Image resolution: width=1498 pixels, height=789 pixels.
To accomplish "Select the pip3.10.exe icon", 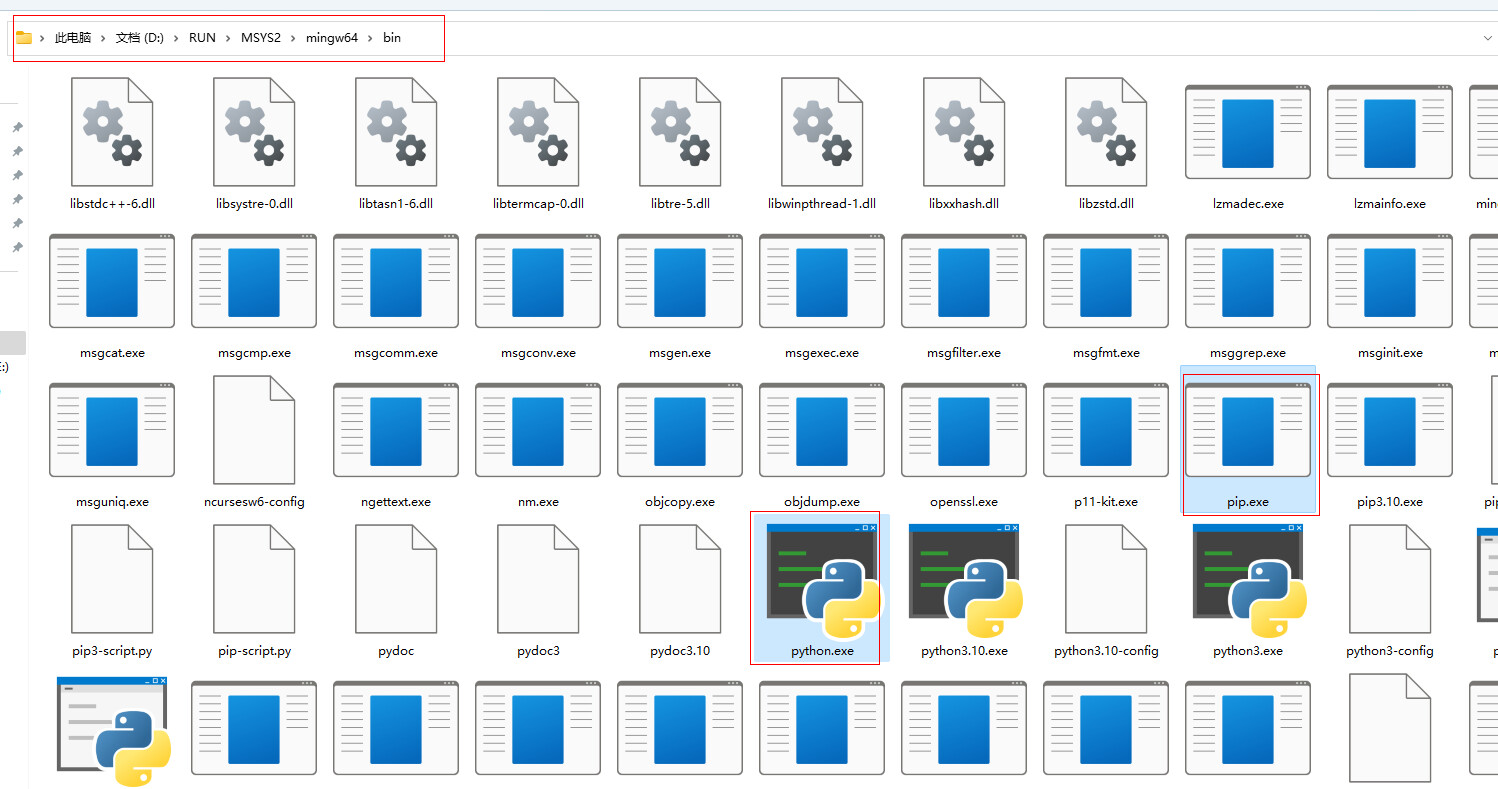I will (x=1390, y=430).
